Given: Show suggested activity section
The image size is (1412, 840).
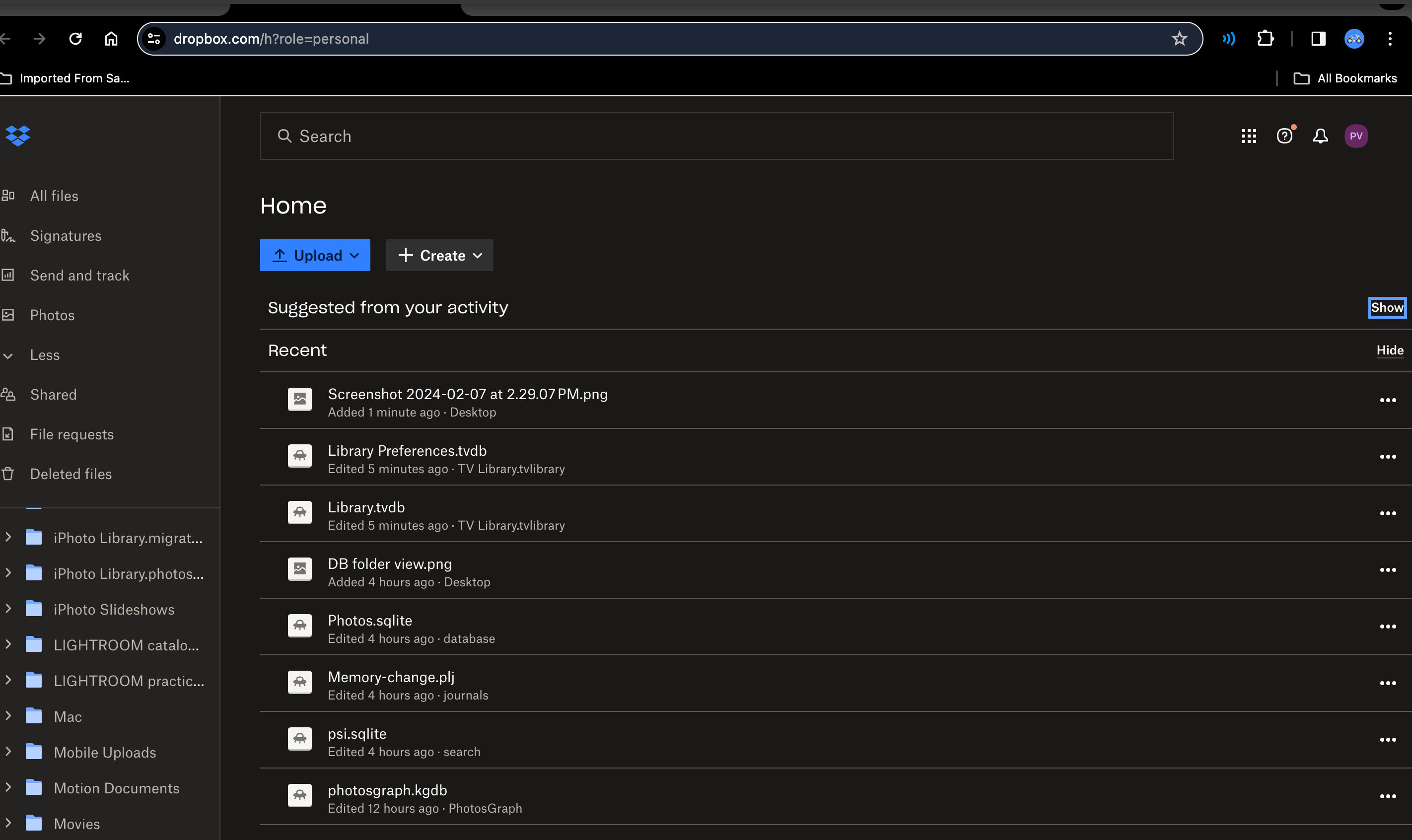Looking at the screenshot, I should click(1388, 308).
